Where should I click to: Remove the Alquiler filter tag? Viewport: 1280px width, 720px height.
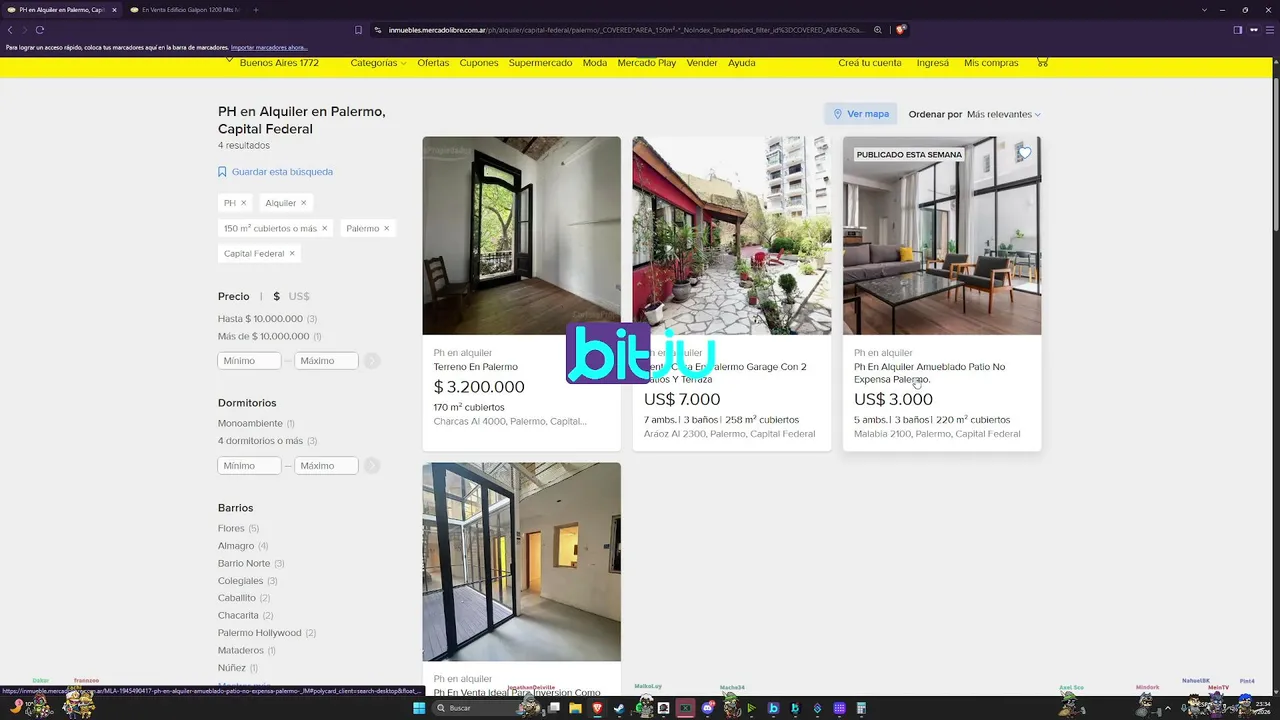pyautogui.click(x=304, y=203)
